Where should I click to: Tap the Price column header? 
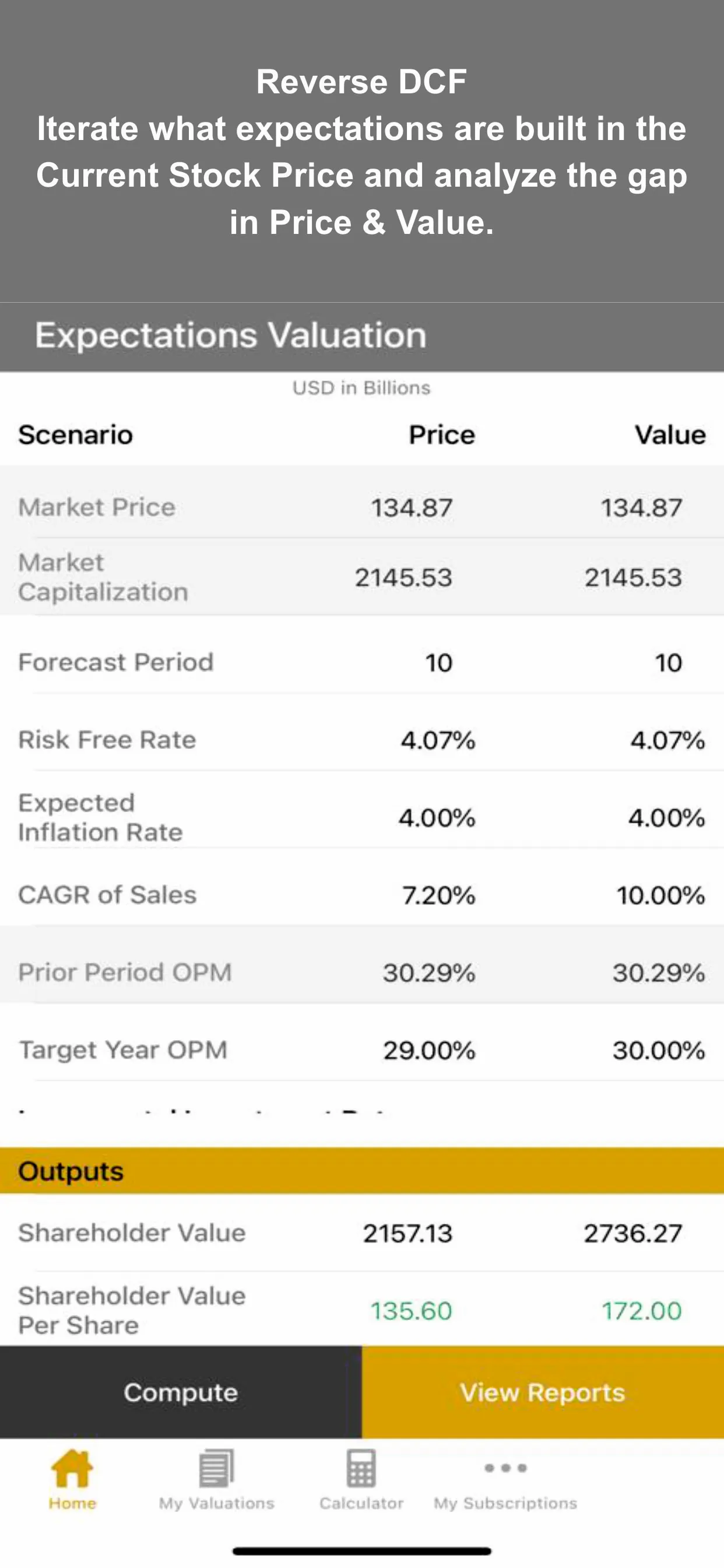442,435
